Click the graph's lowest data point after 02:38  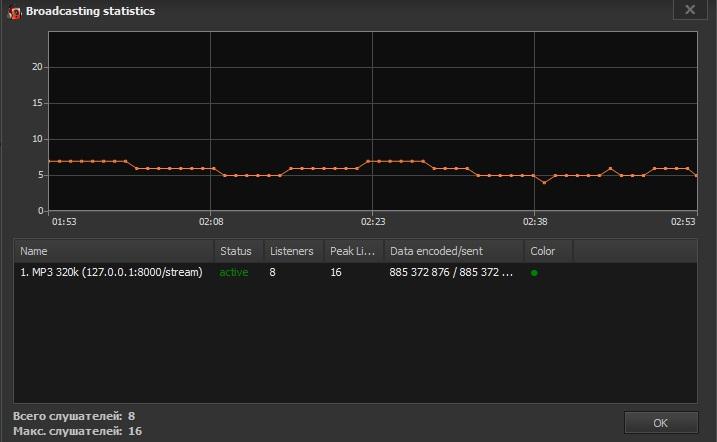coord(544,183)
